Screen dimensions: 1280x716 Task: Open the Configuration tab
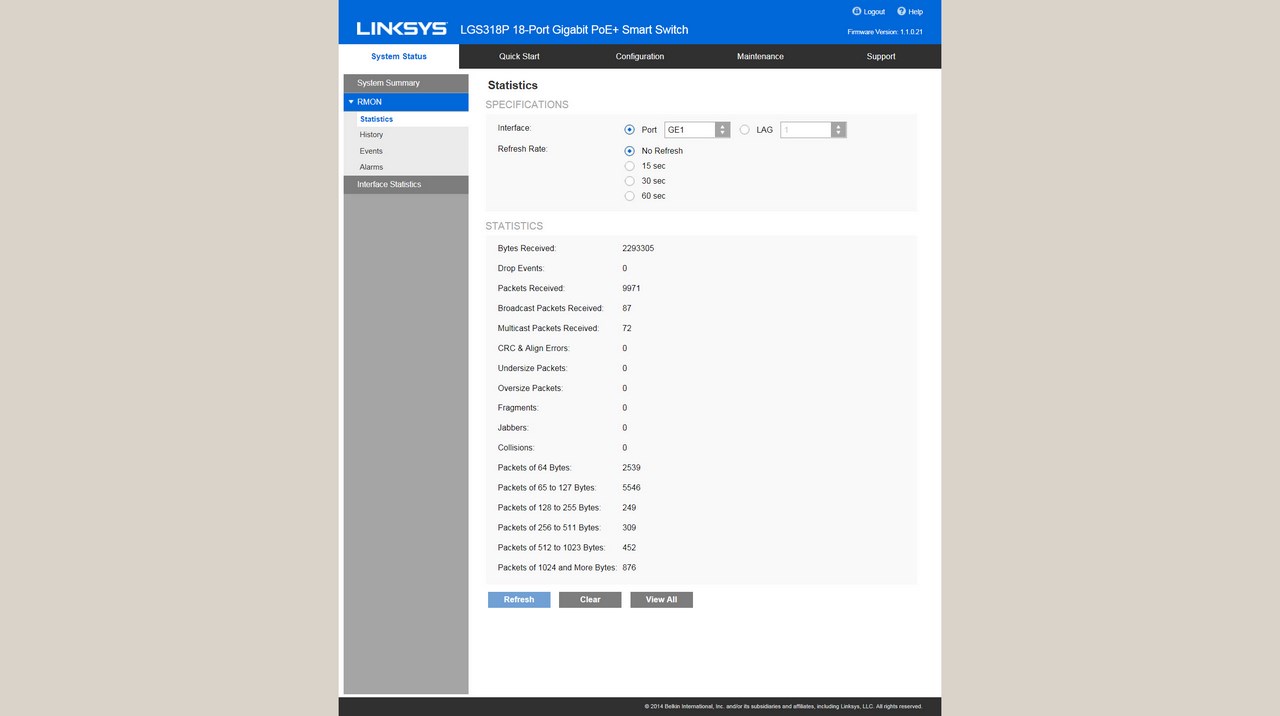(x=640, y=57)
